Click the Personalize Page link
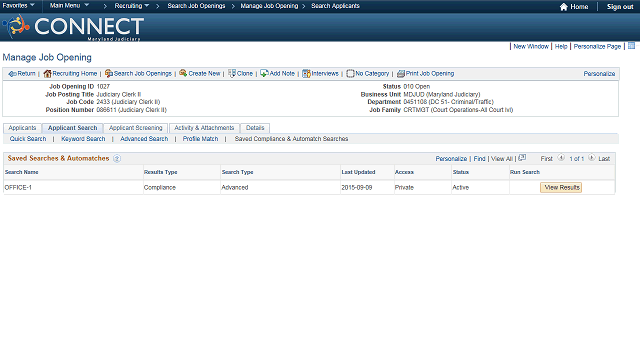Image resolution: width=640 pixels, height=360 pixels. coord(597,47)
